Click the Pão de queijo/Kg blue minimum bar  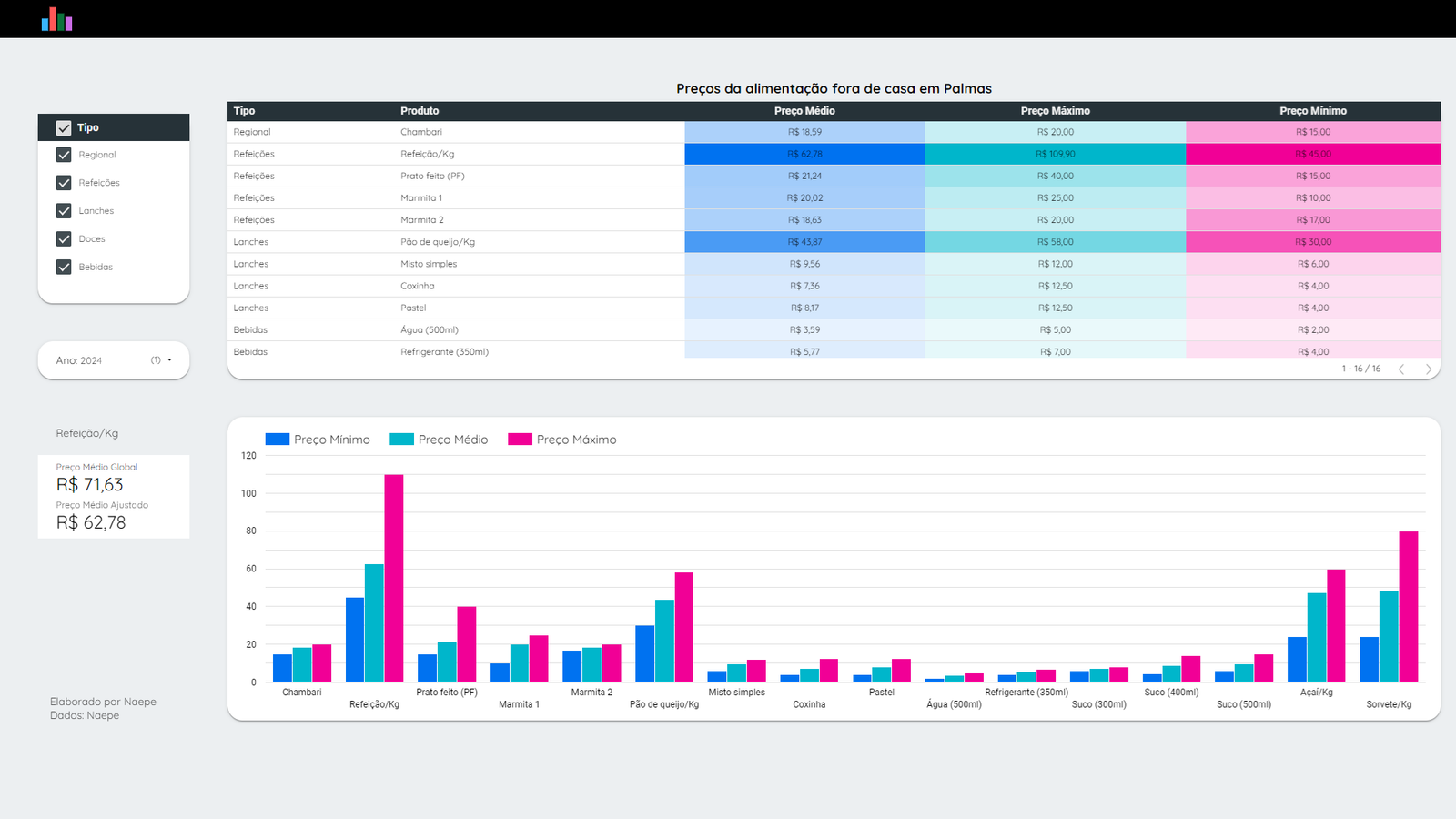[x=645, y=653]
